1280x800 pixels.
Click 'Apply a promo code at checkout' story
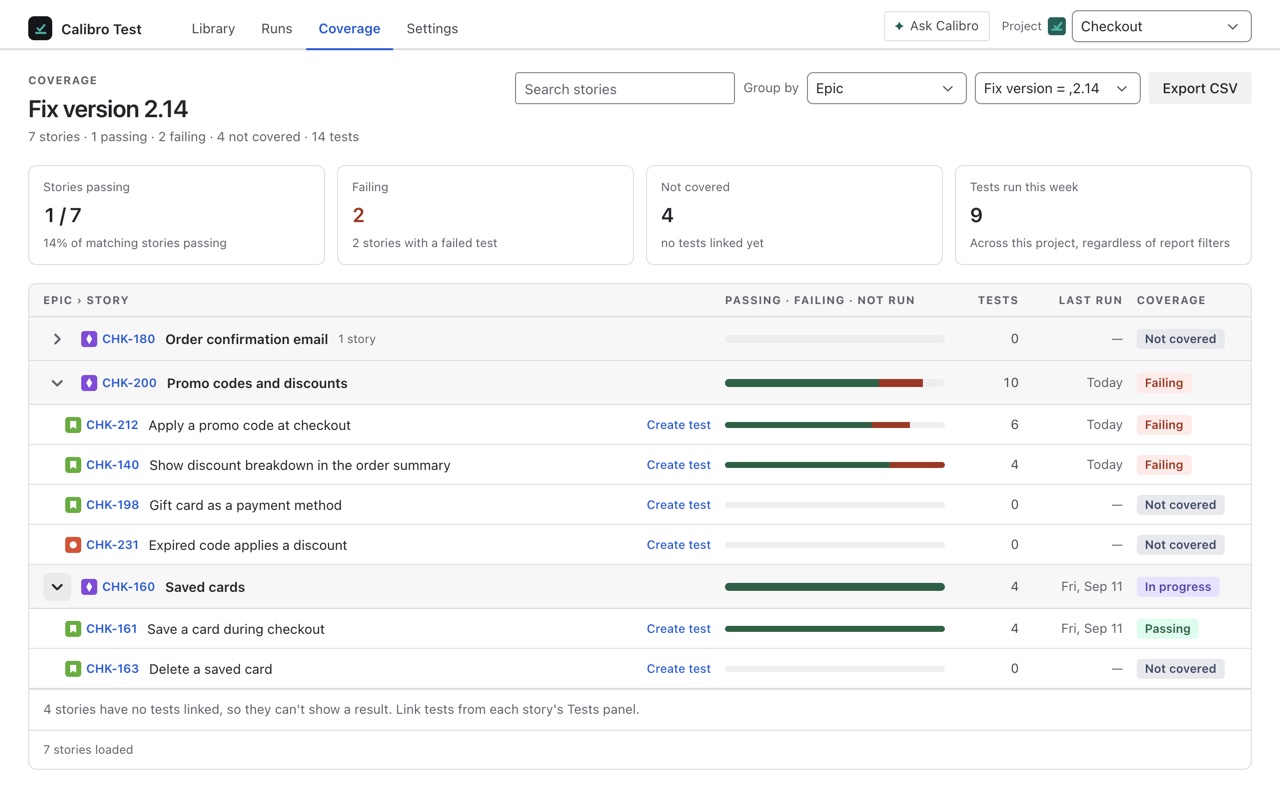tap(249, 425)
